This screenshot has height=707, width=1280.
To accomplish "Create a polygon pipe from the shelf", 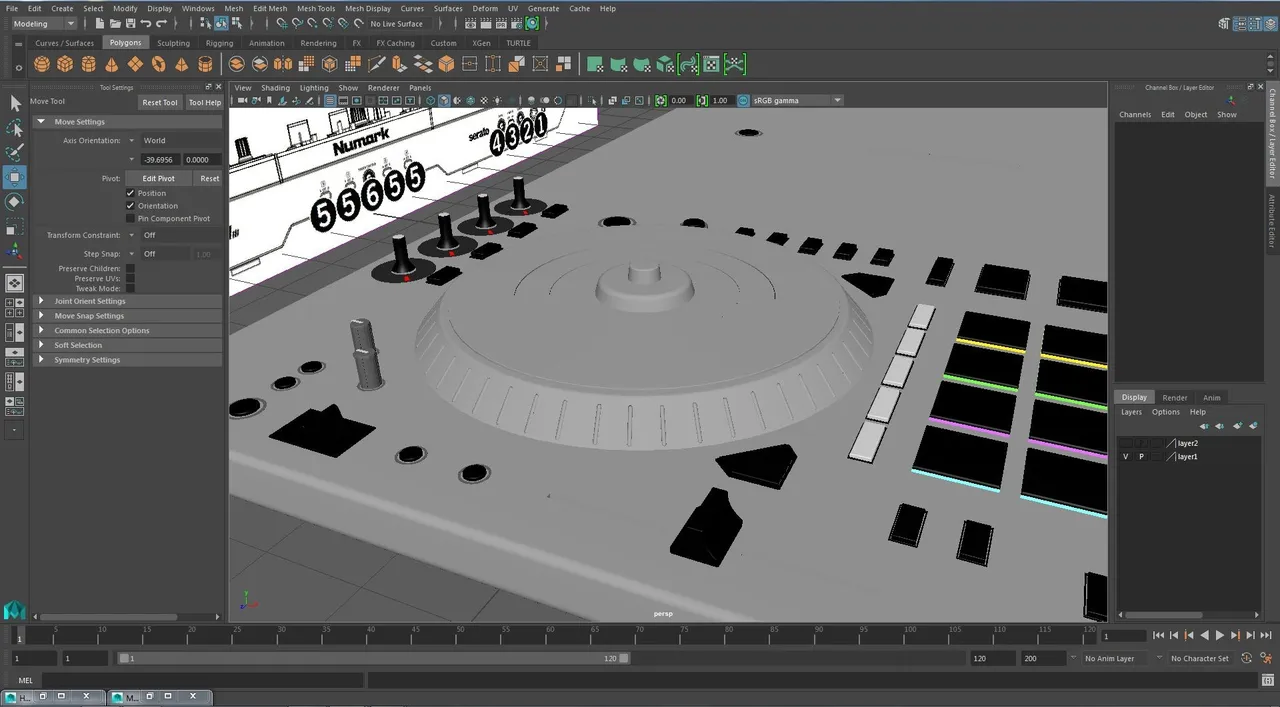I will pos(205,64).
